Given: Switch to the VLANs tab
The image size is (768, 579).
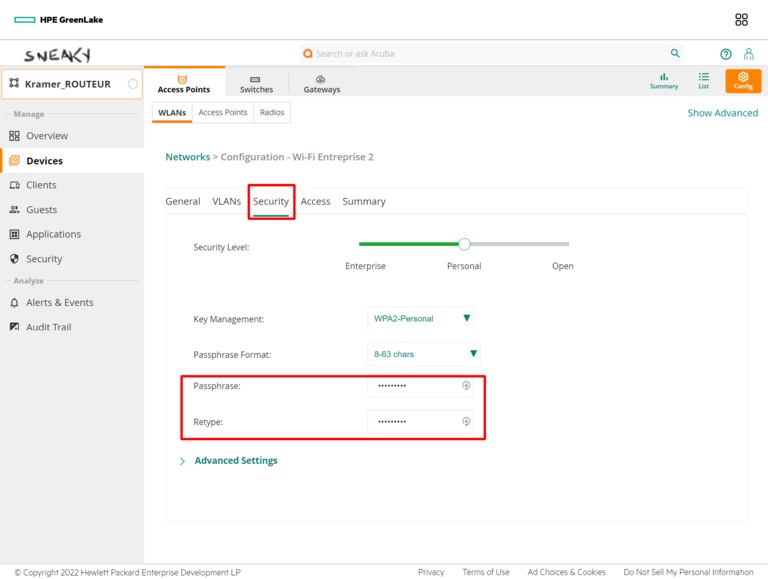Looking at the screenshot, I should point(226,202).
